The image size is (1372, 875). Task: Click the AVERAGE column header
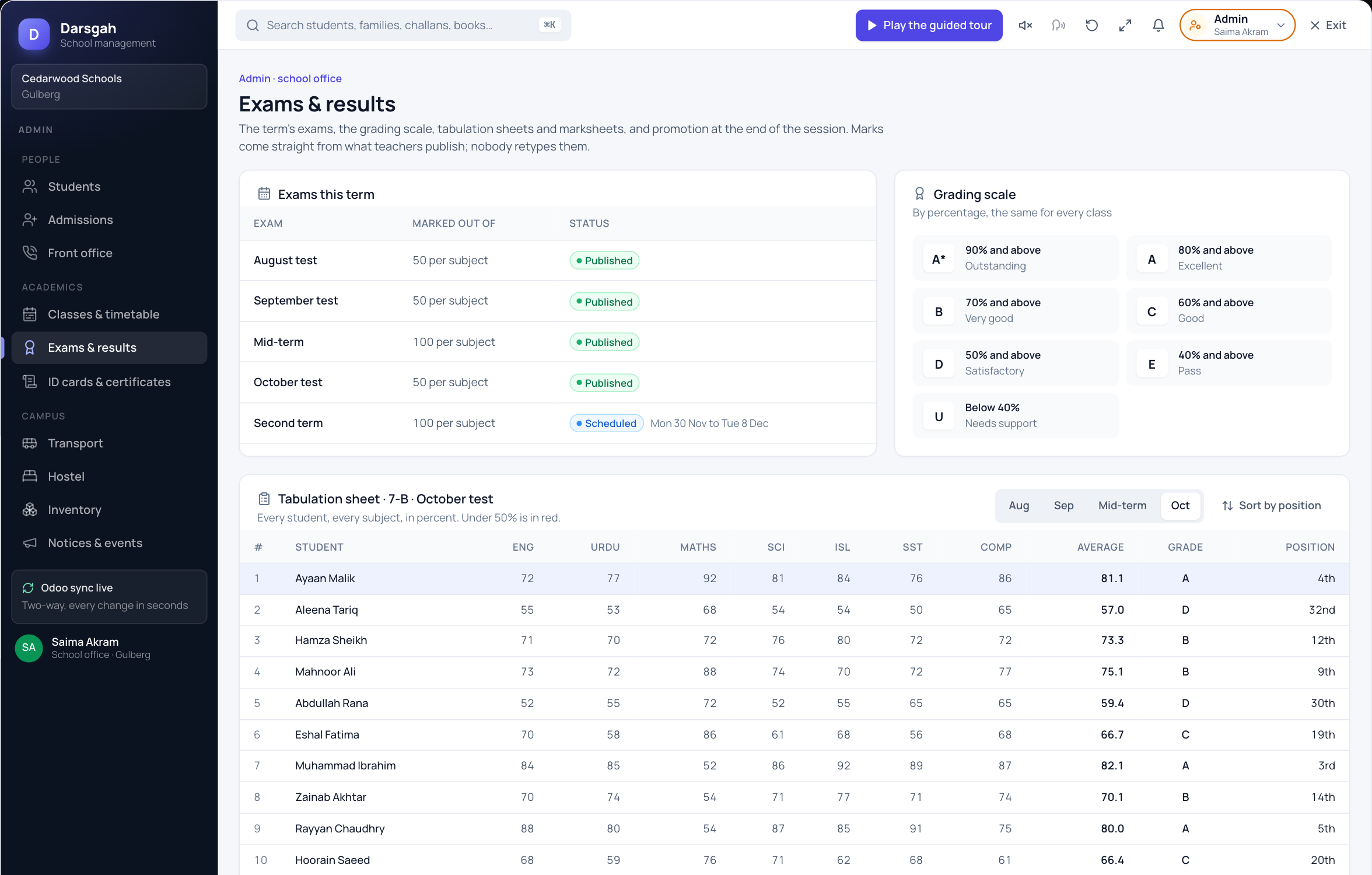click(x=1100, y=547)
